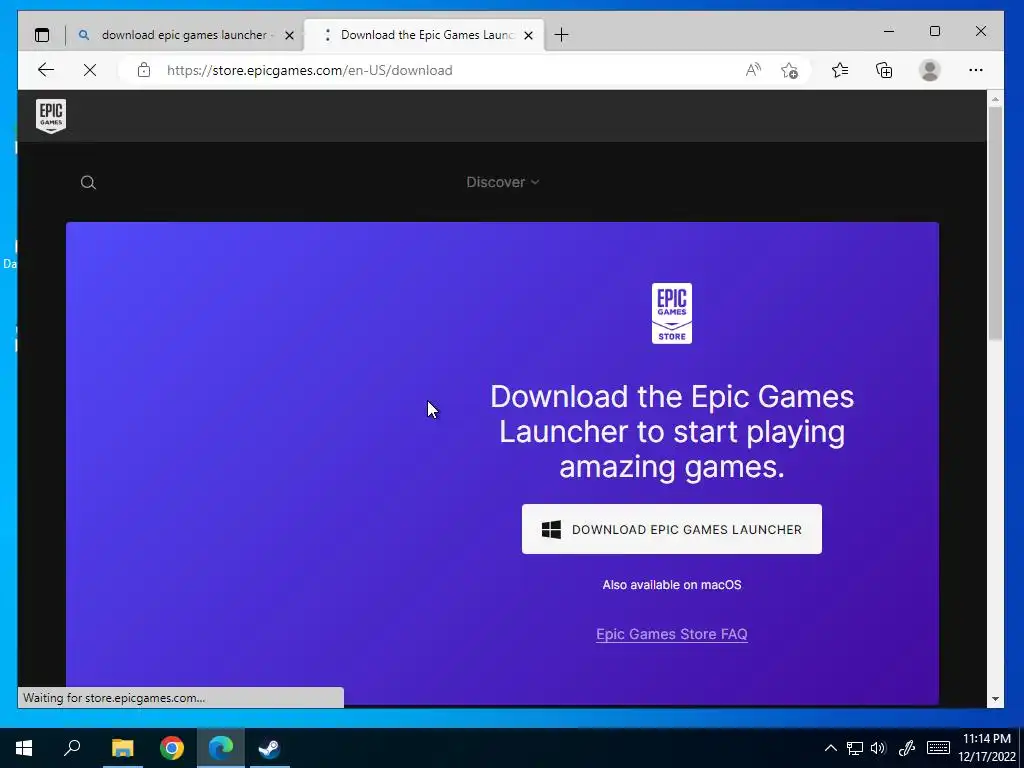Click Download Epic Games Launcher button

[x=671, y=529]
